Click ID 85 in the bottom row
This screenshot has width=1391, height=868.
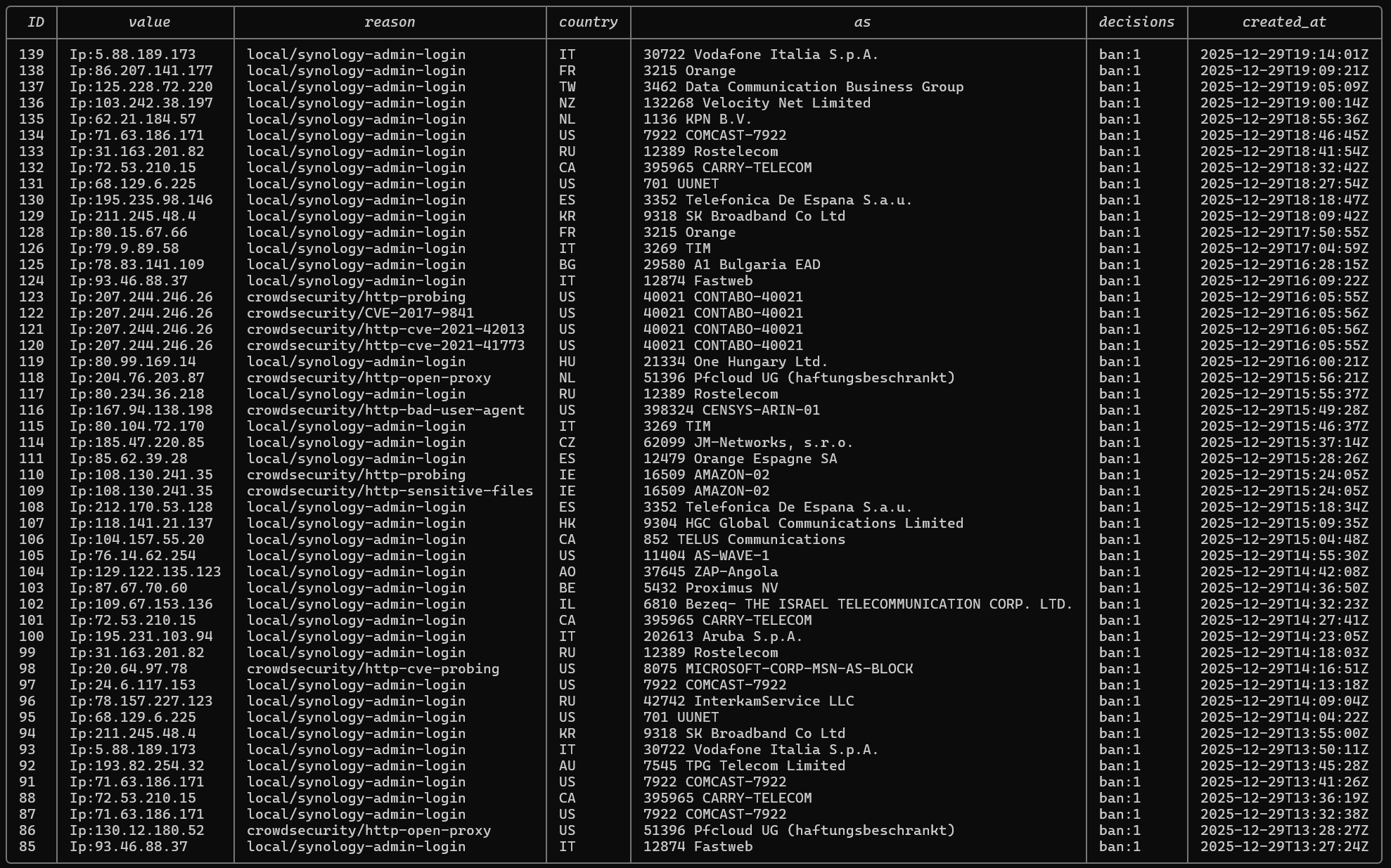[x=27, y=846]
